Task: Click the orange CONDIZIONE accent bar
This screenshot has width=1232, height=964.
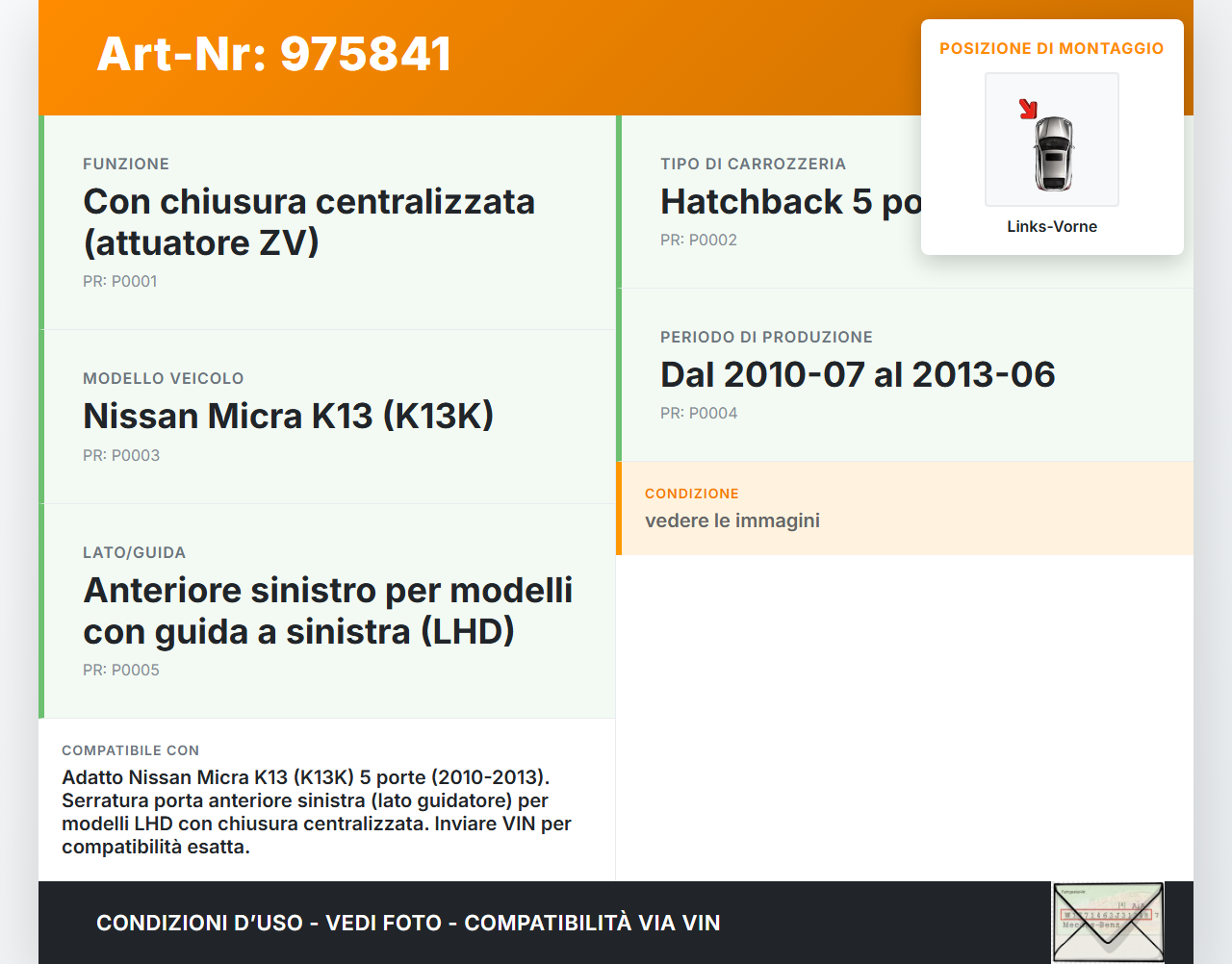Action: coord(619,508)
